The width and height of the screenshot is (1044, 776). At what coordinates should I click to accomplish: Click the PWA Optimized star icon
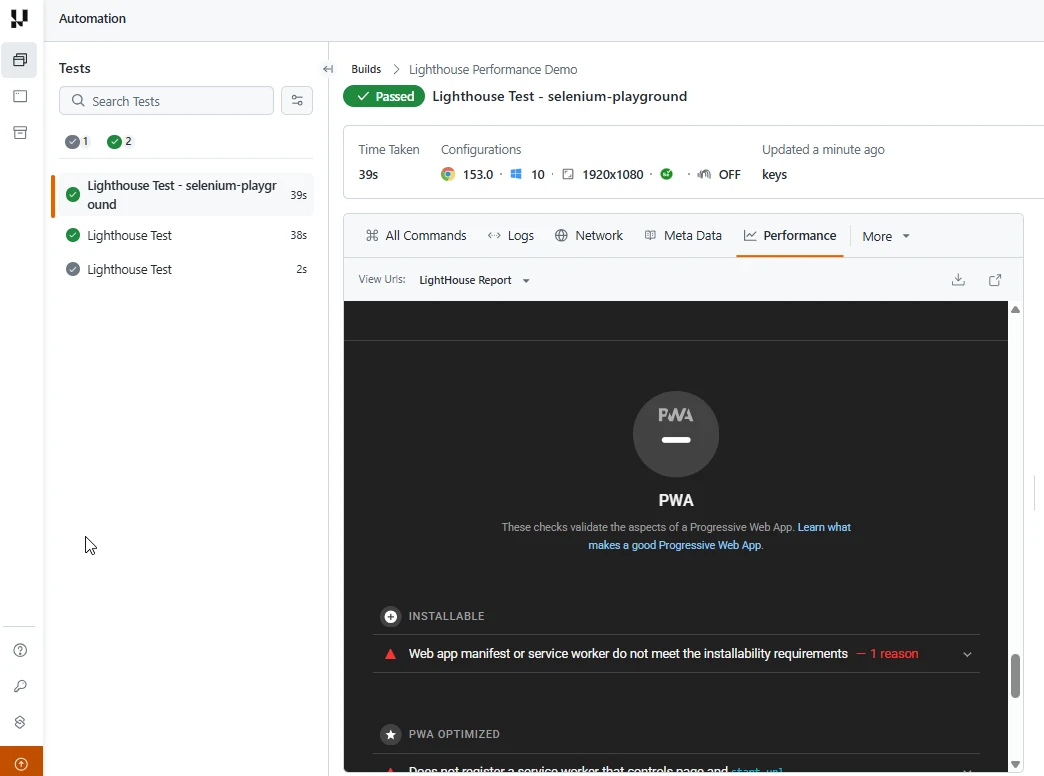point(391,735)
